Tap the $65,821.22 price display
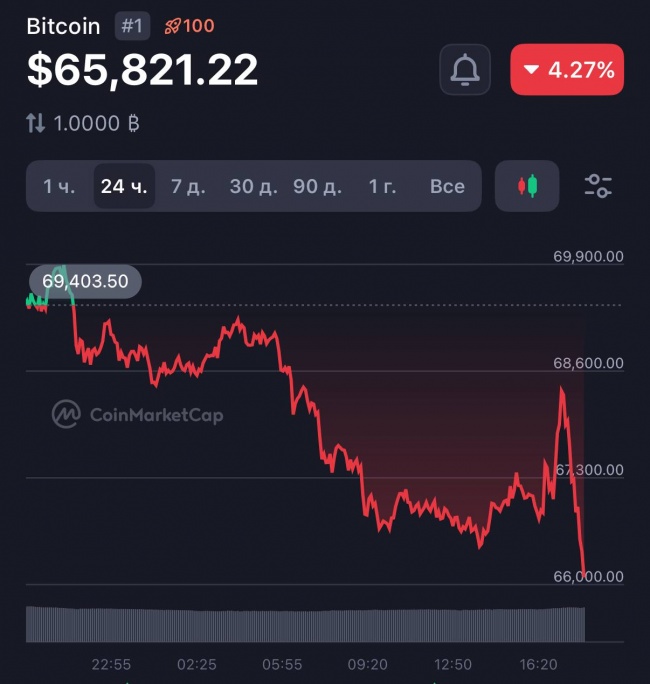 point(143,69)
